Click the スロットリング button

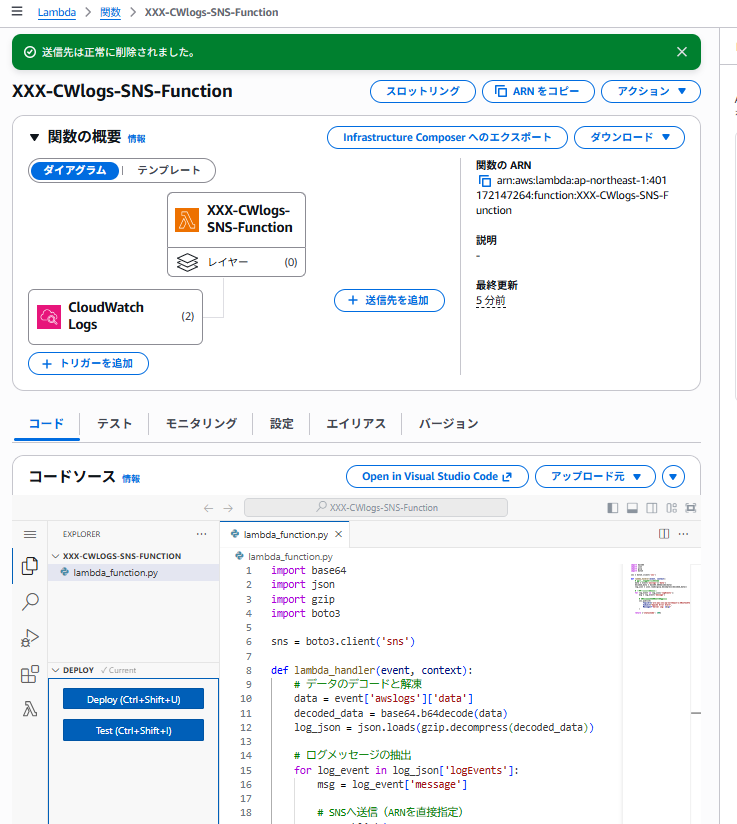click(x=423, y=91)
